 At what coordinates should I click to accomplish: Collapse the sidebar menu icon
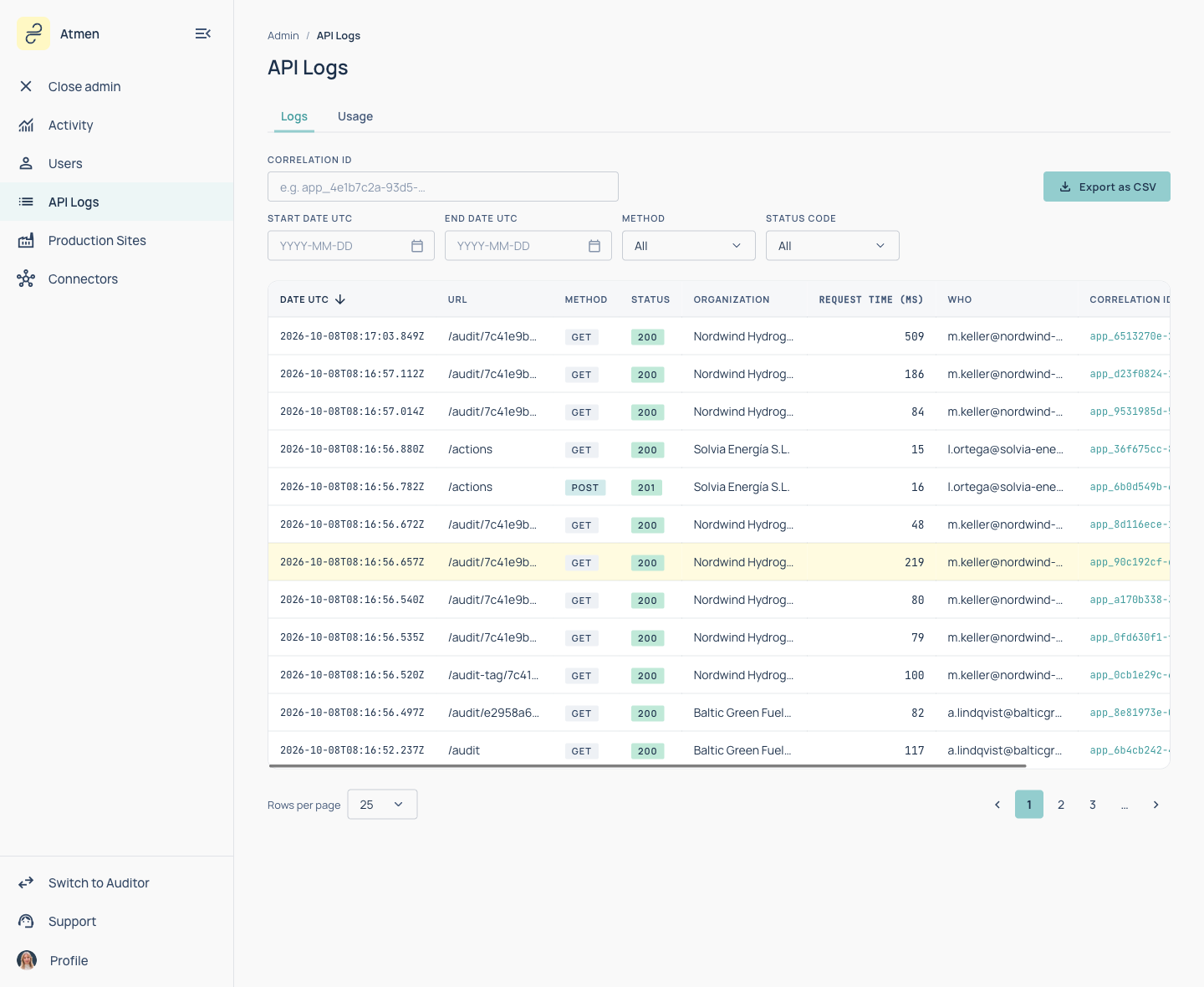(x=203, y=33)
